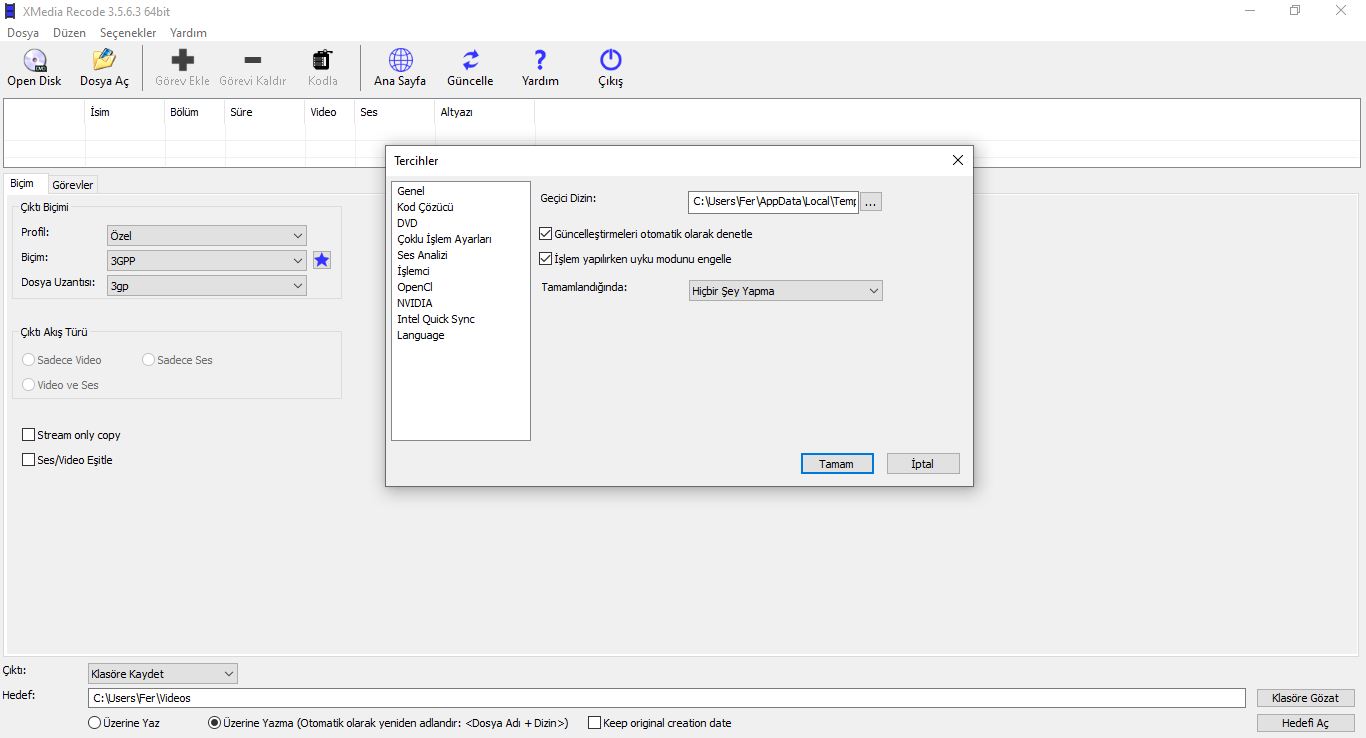The width and height of the screenshot is (1366, 738).
Task: Click the Süre column header
Action: [x=265, y=112]
